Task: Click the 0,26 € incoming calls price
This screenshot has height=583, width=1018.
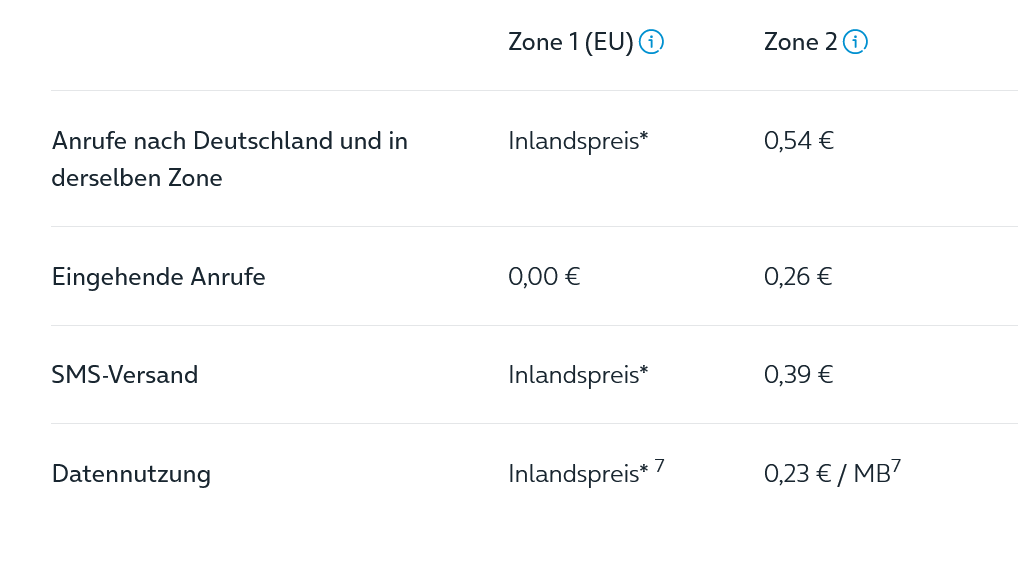Action: [798, 277]
